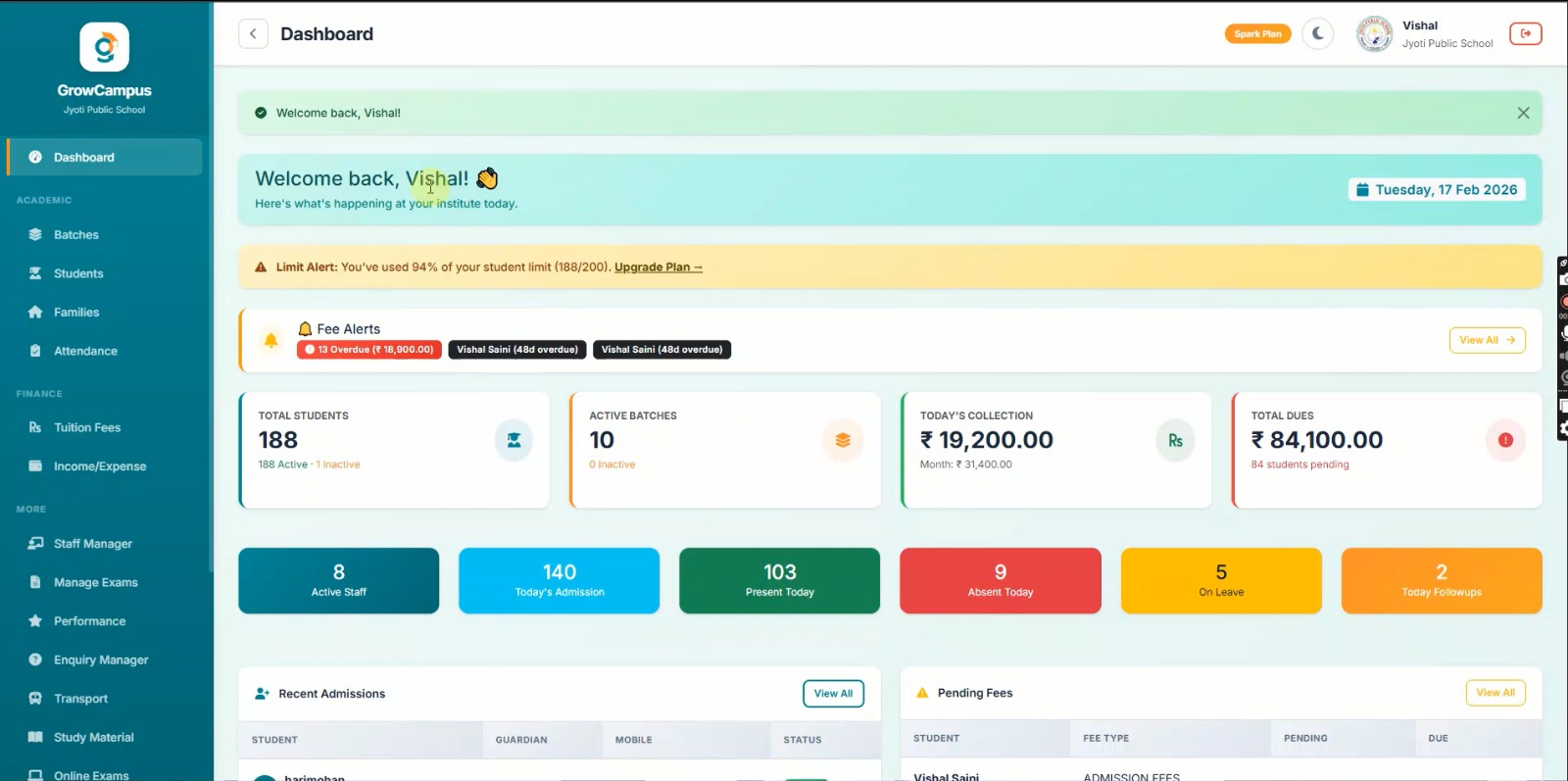Click the Total Dues warning icon
The image size is (1568, 781).
pyautogui.click(x=1505, y=441)
